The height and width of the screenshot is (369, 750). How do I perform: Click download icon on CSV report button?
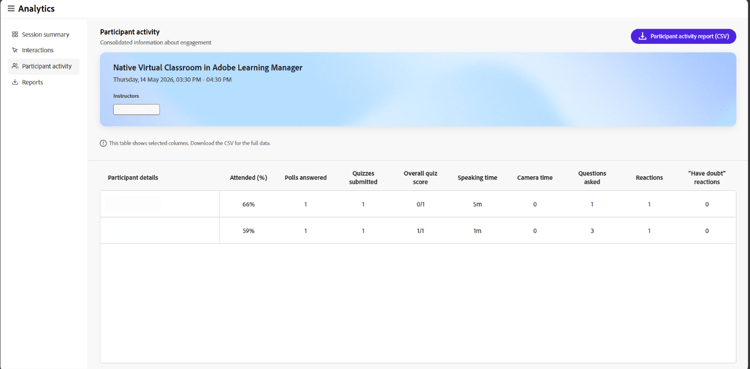(x=642, y=36)
